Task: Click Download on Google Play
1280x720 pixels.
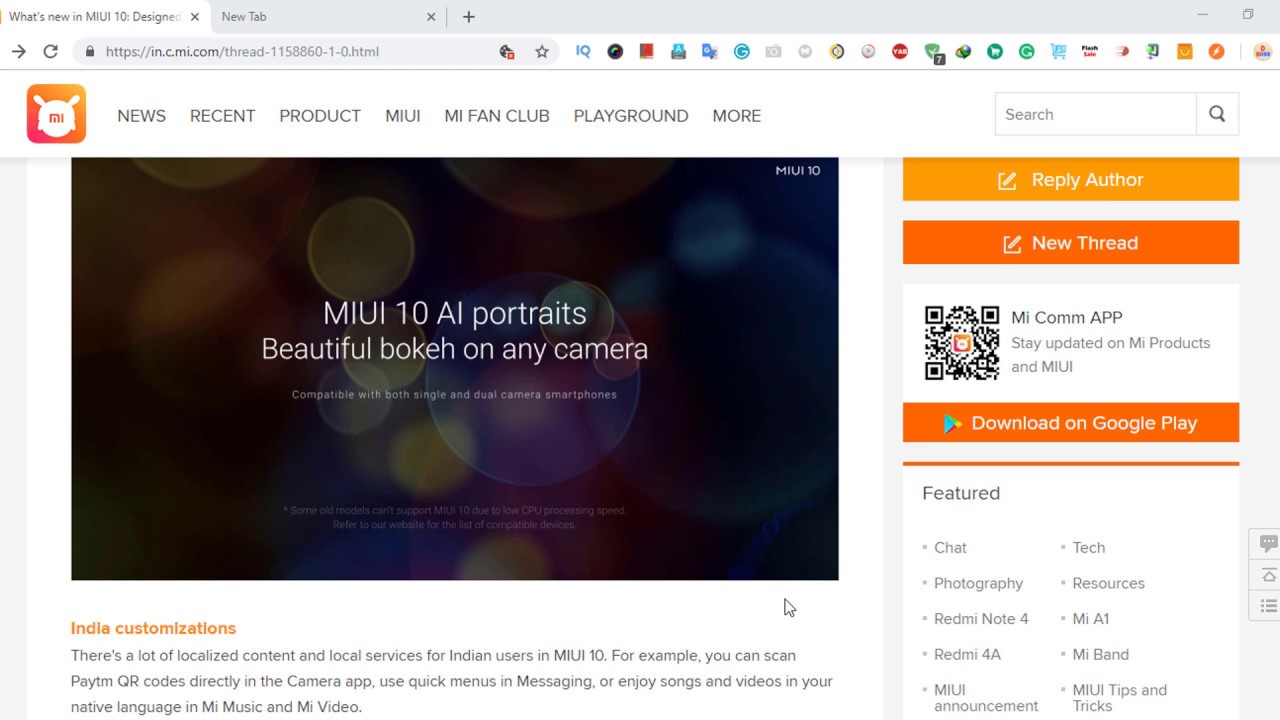Action: point(1071,423)
